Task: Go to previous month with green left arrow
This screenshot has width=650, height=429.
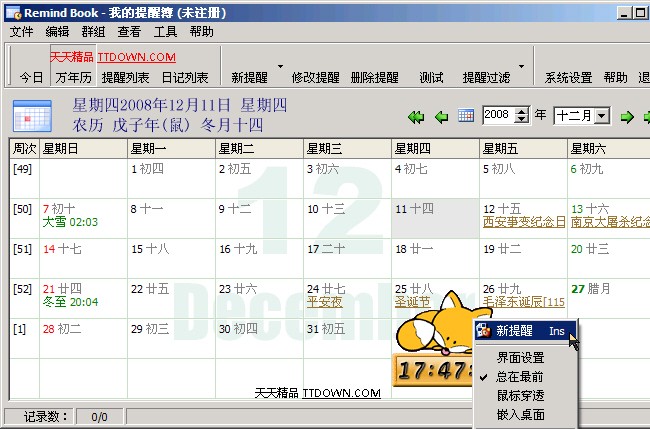Action: tap(442, 117)
